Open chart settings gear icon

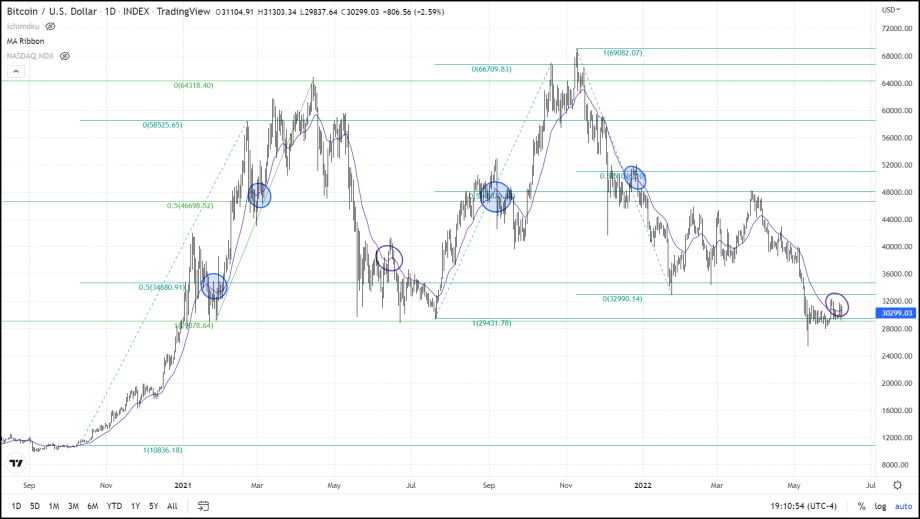pos(897,484)
